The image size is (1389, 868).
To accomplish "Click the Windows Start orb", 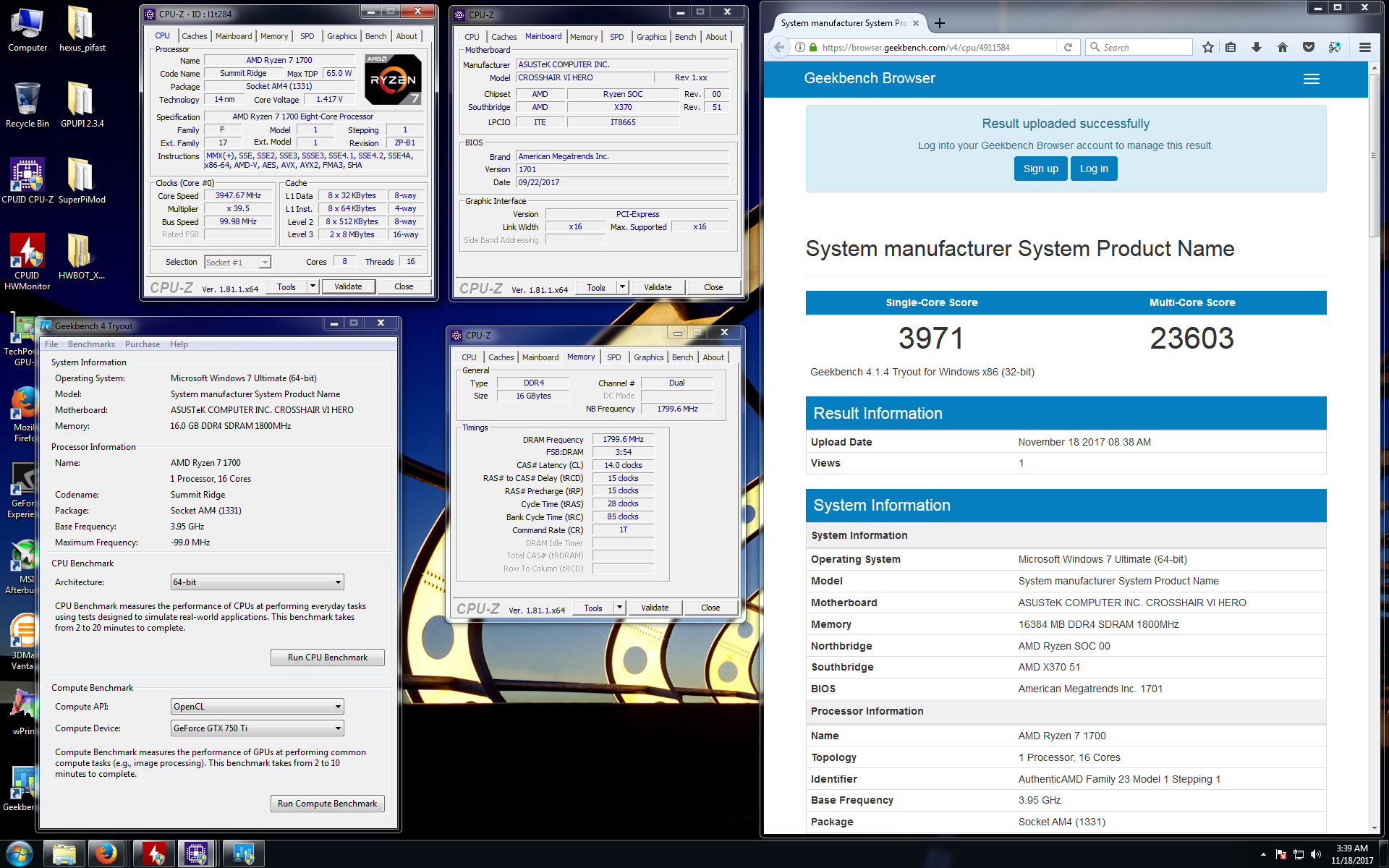I will pyautogui.click(x=20, y=854).
